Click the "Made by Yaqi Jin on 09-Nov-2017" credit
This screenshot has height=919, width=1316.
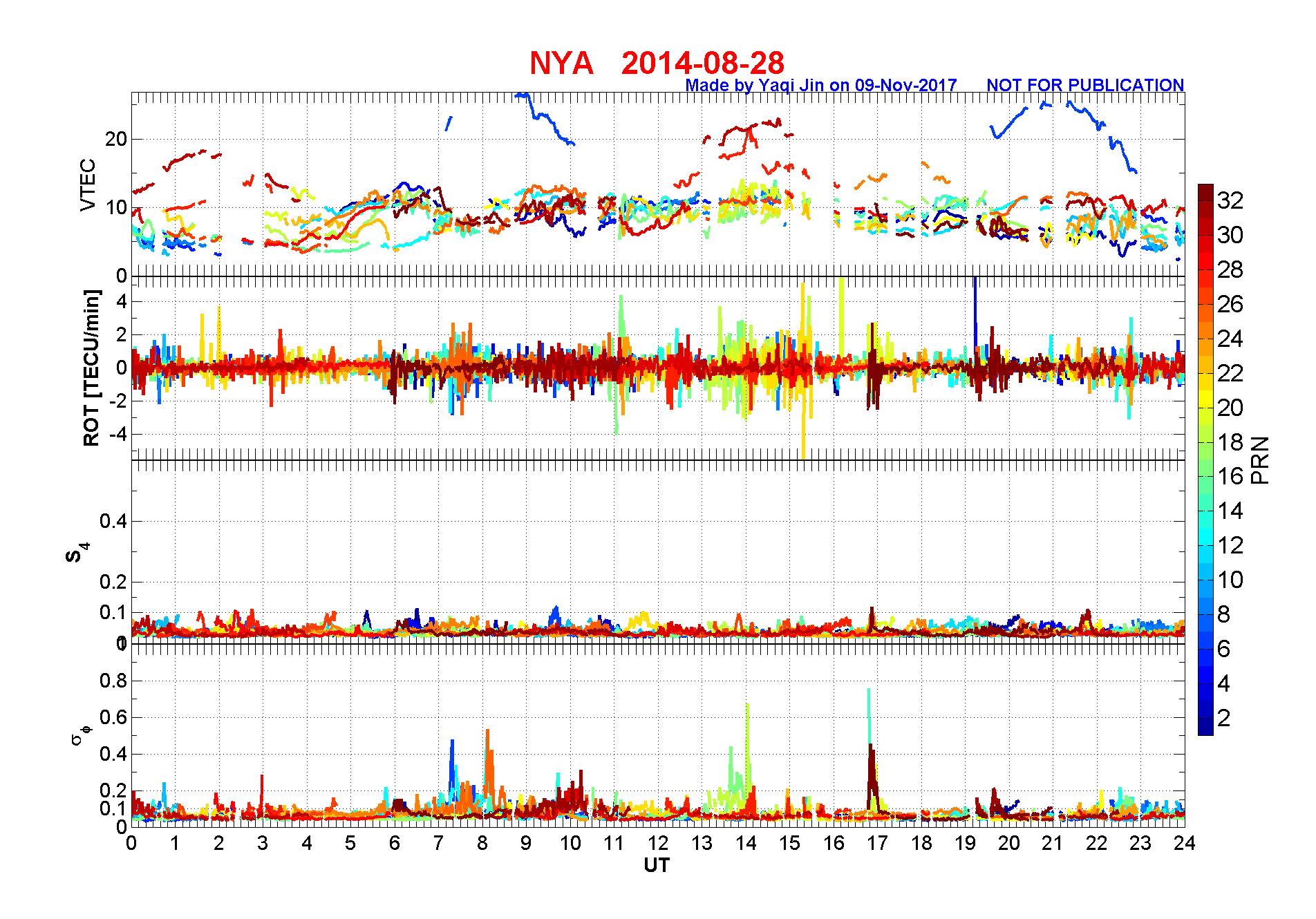[821, 85]
